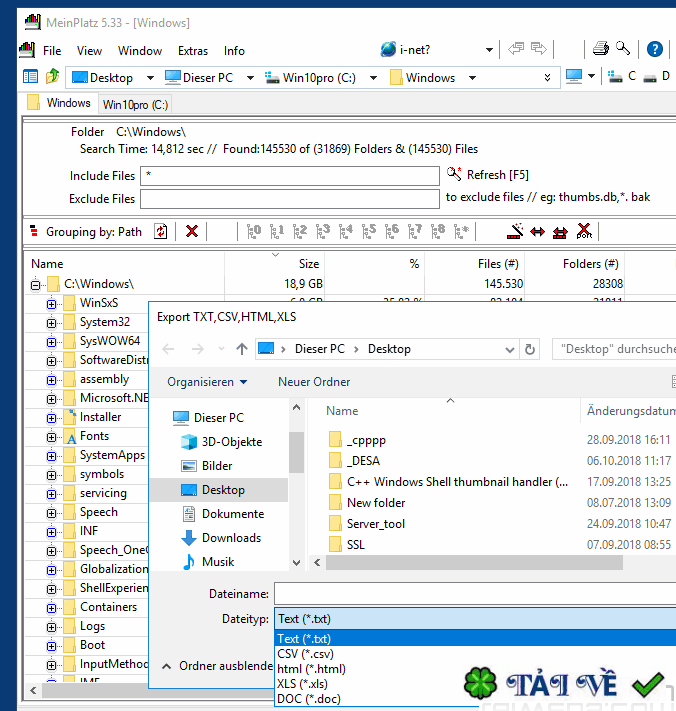Click the key/search icon next to the printer
Image resolution: width=676 pixels, height=711 pixels.
[x=622, y=49]
